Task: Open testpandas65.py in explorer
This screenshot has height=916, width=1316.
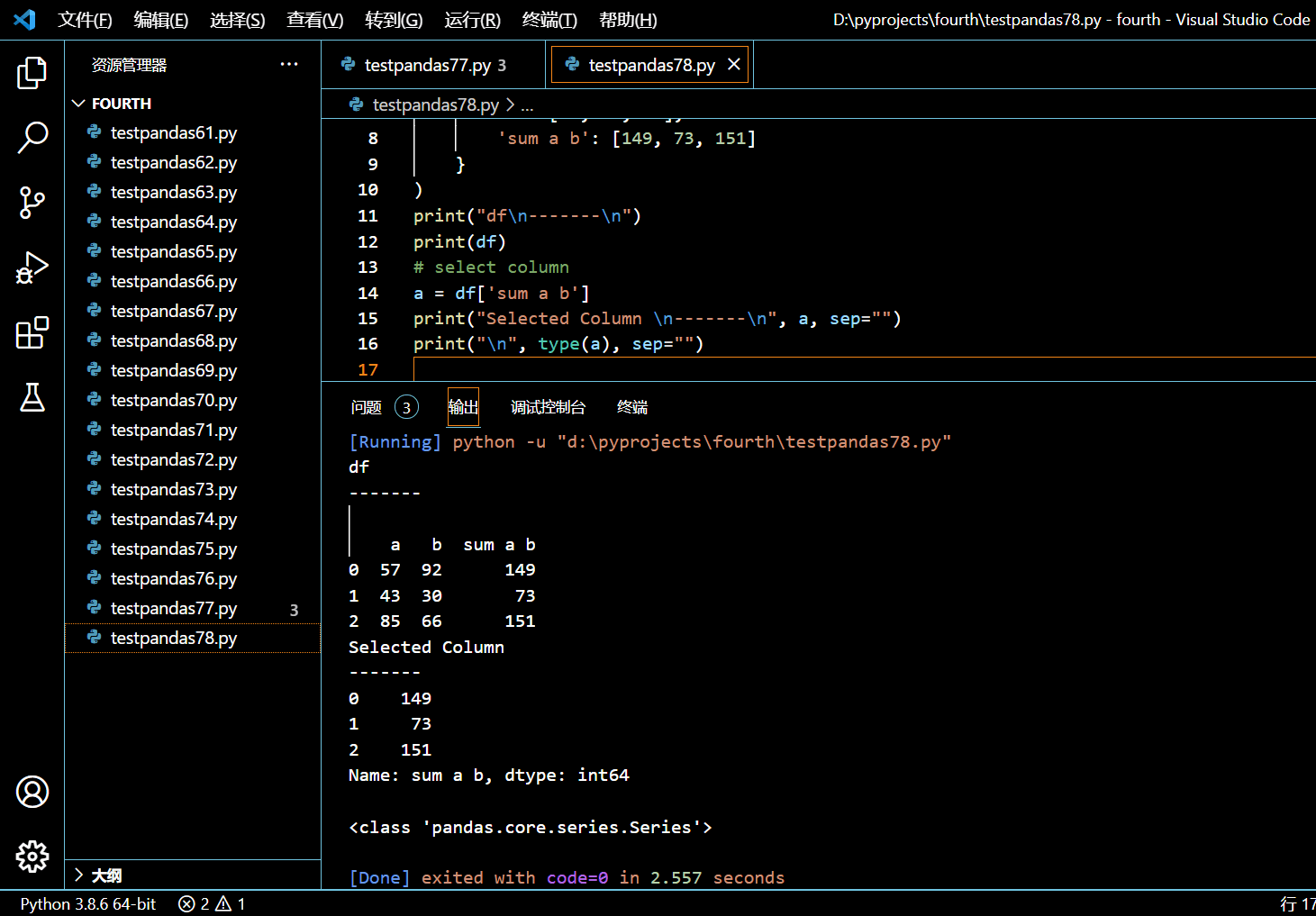Action: 193,251
